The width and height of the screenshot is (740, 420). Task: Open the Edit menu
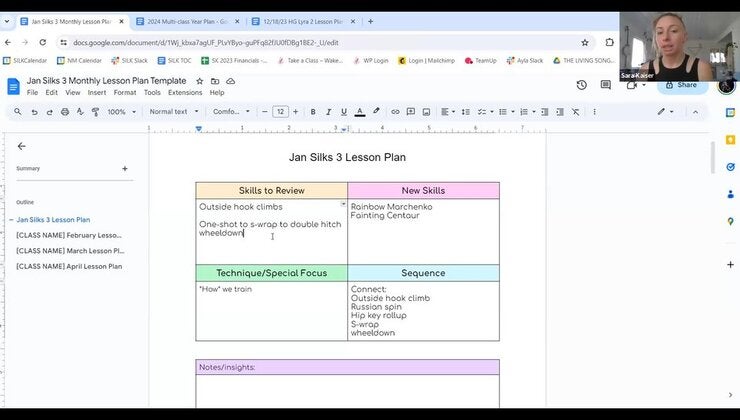[51, 92]
